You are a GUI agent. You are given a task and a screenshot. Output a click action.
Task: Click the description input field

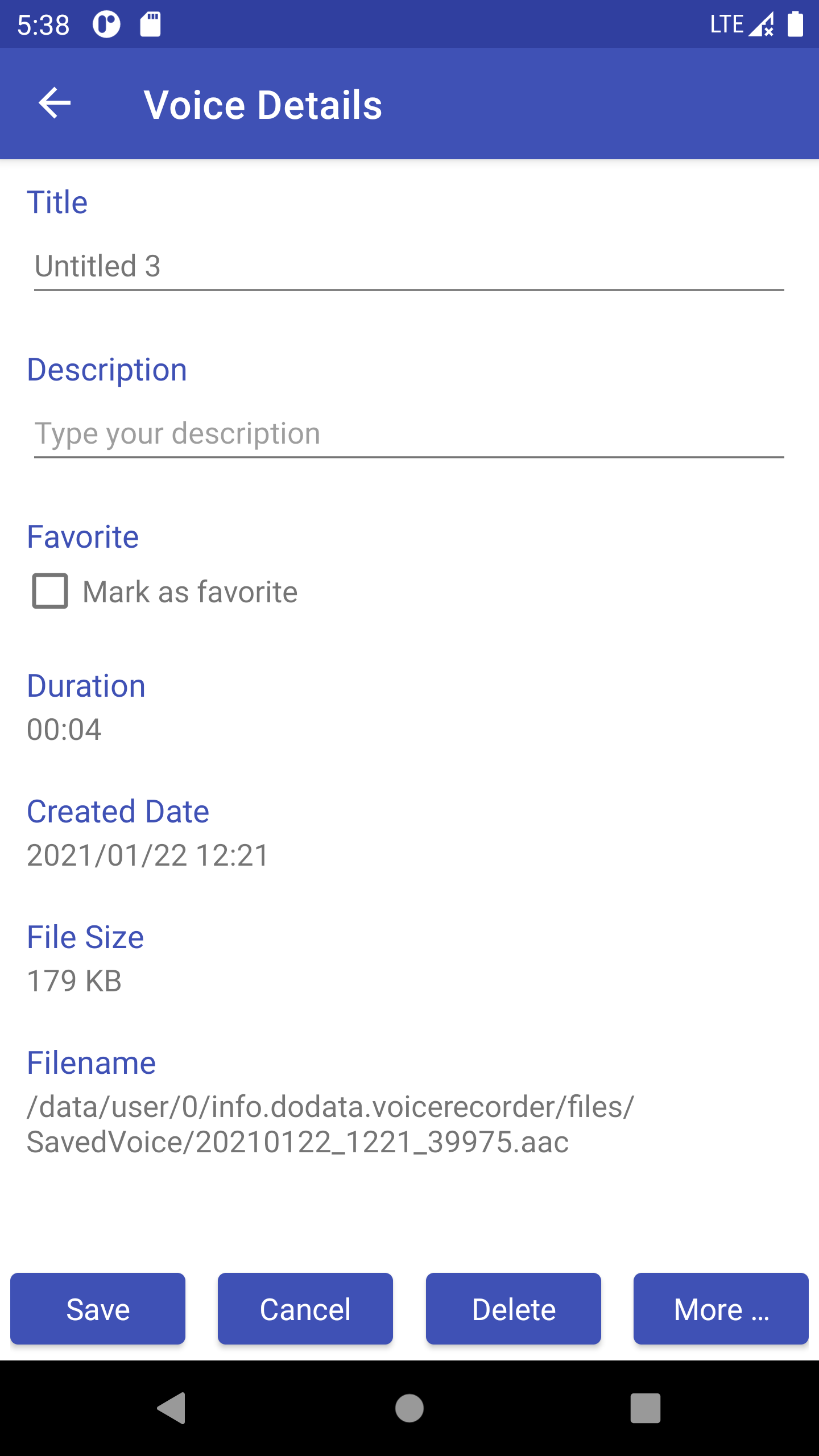coord(408,434)
